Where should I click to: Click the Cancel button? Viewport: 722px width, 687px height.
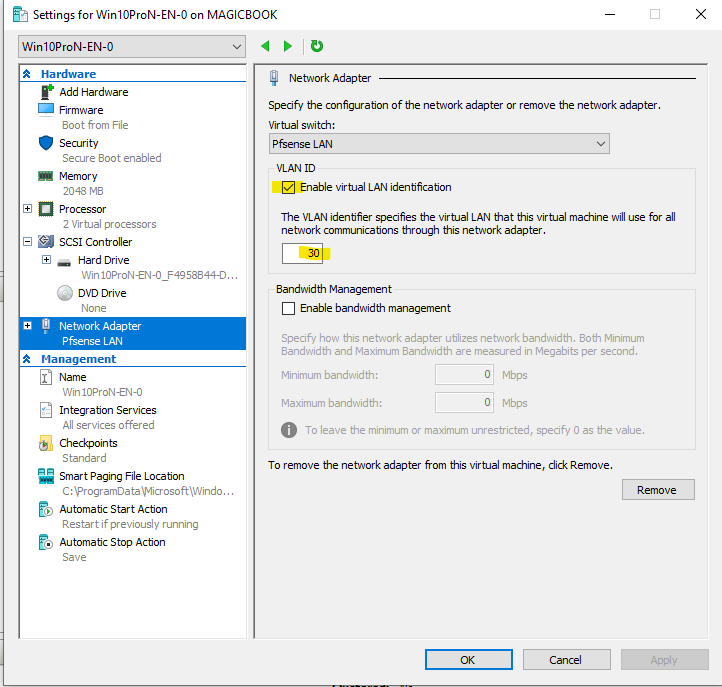566,660
